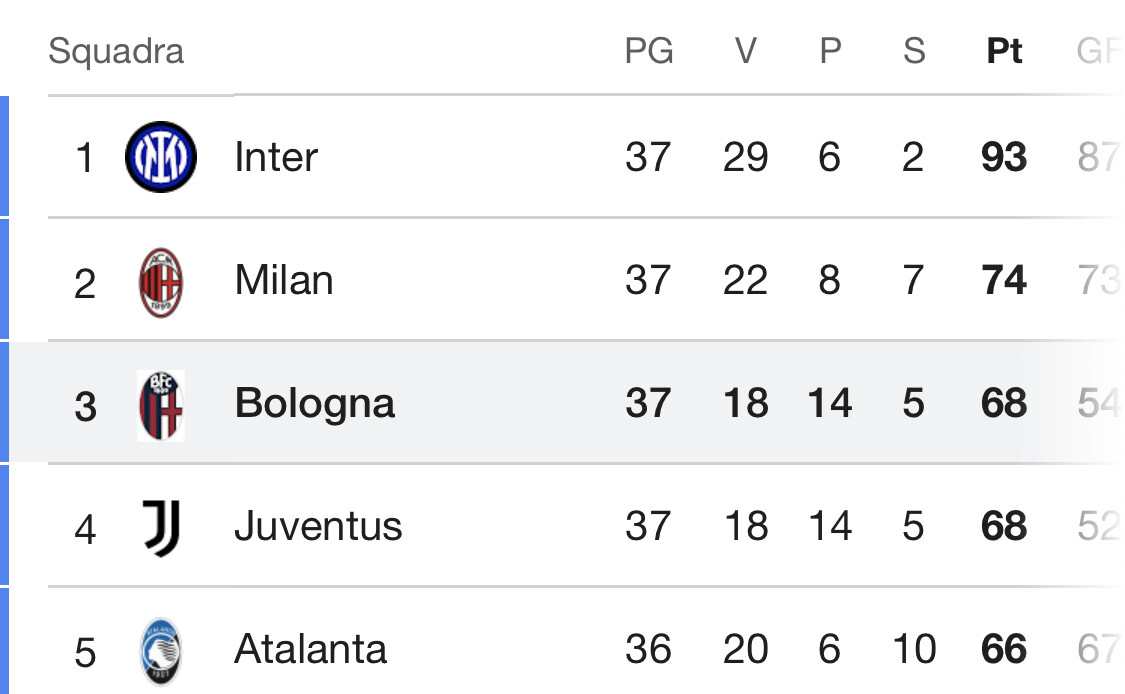Viewport: 1125px width, 694px height.
Task: Click the Bologna club crest
Action: click(161, 405)
